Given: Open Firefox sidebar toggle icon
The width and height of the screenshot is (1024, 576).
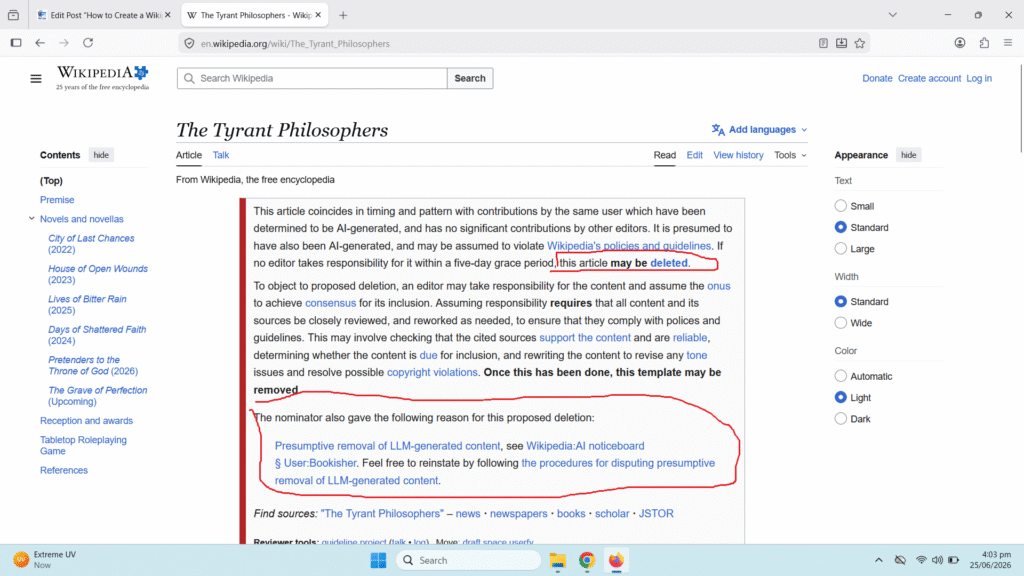Looking at the screenshot, I should (x=16, y=43).
